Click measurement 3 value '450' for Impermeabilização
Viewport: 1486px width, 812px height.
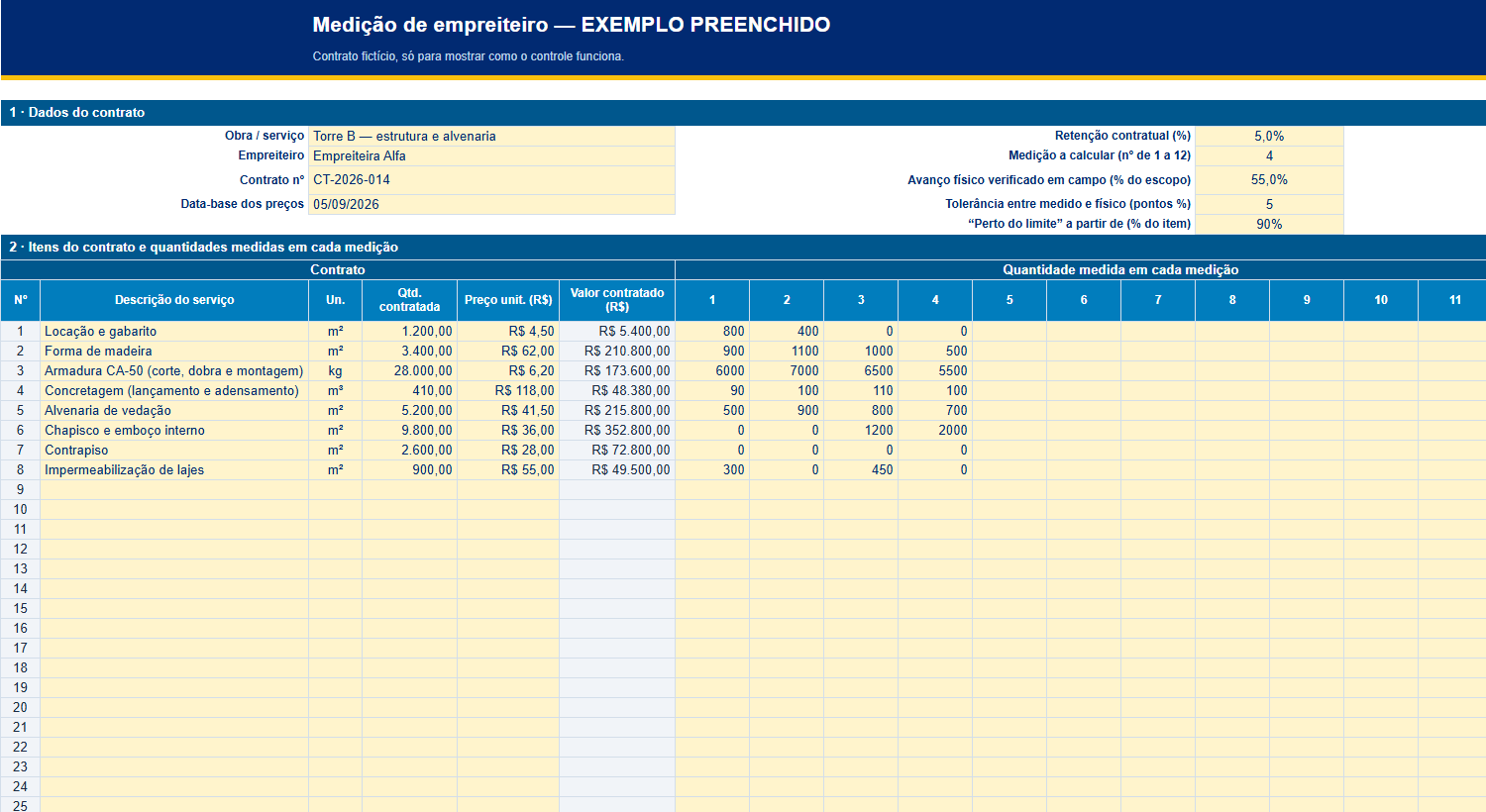(x=861, y=469)
